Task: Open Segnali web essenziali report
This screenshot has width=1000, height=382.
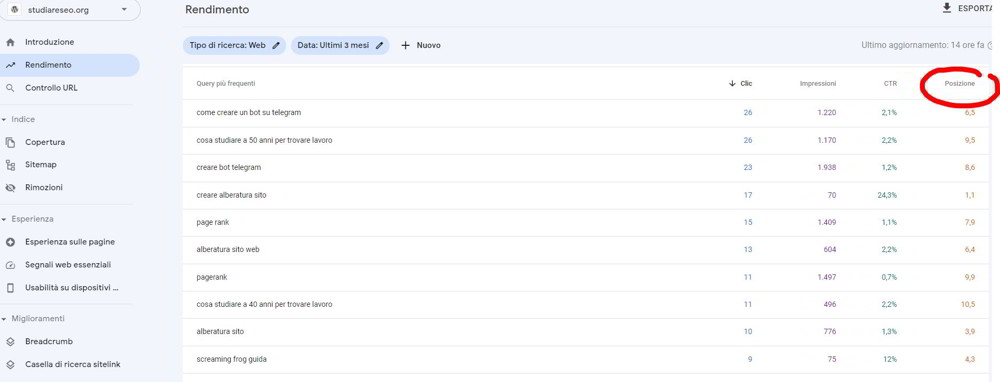Action: 69,265
